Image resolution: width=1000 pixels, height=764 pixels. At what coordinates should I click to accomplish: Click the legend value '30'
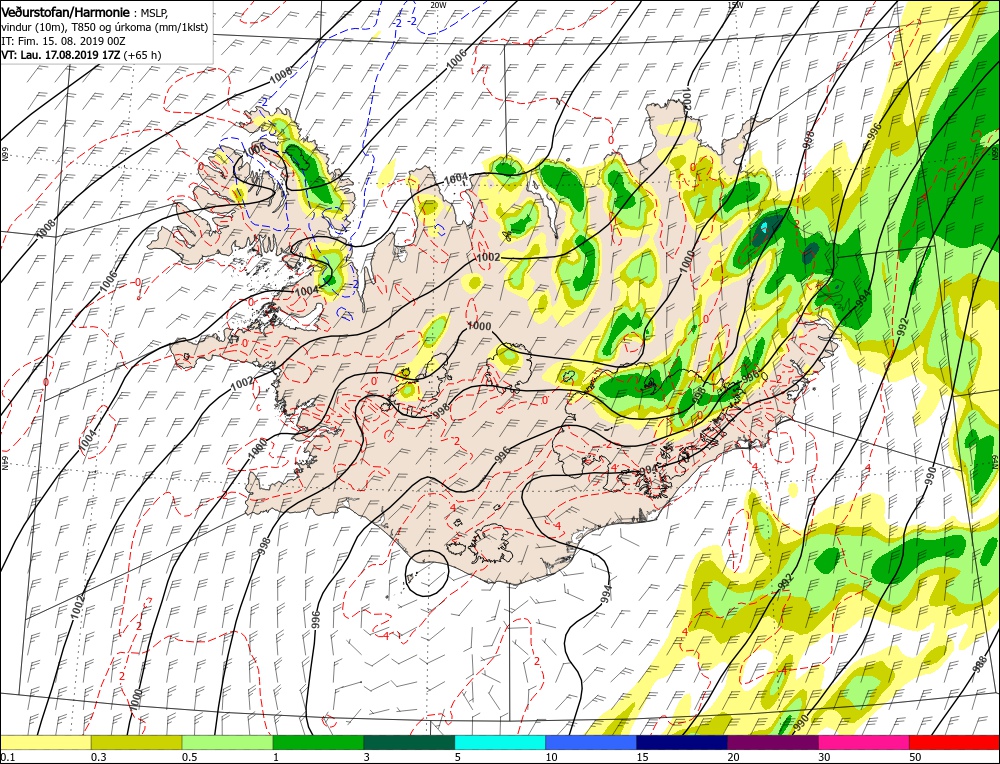click(824, 756)
